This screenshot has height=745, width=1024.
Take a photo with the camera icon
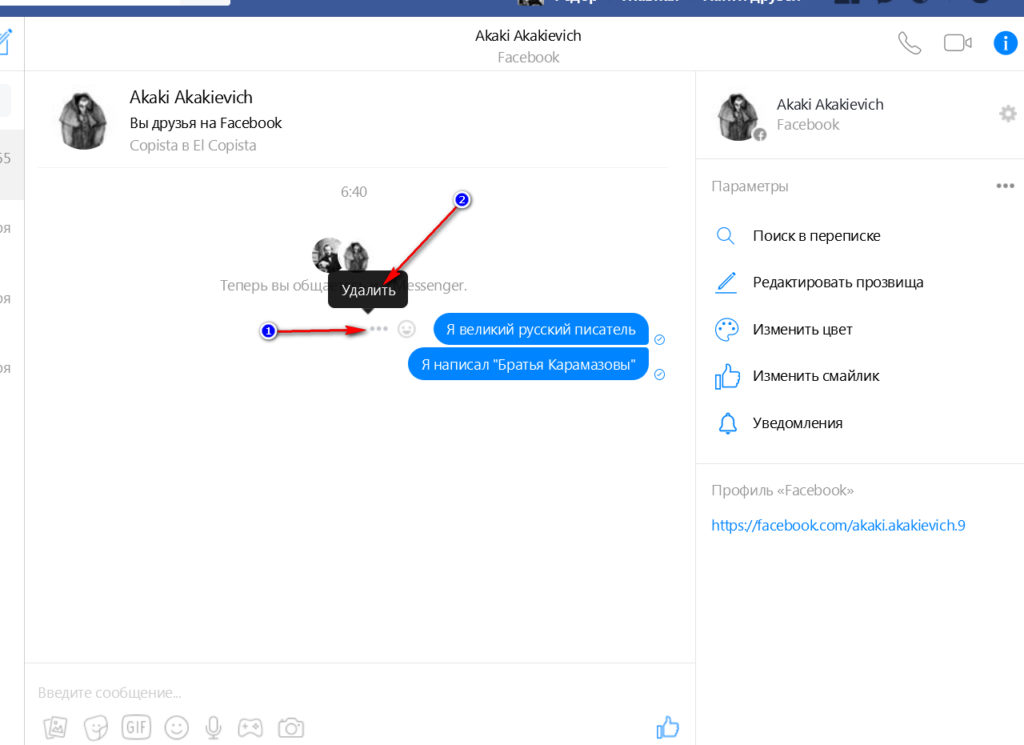[x=291, y=727]
